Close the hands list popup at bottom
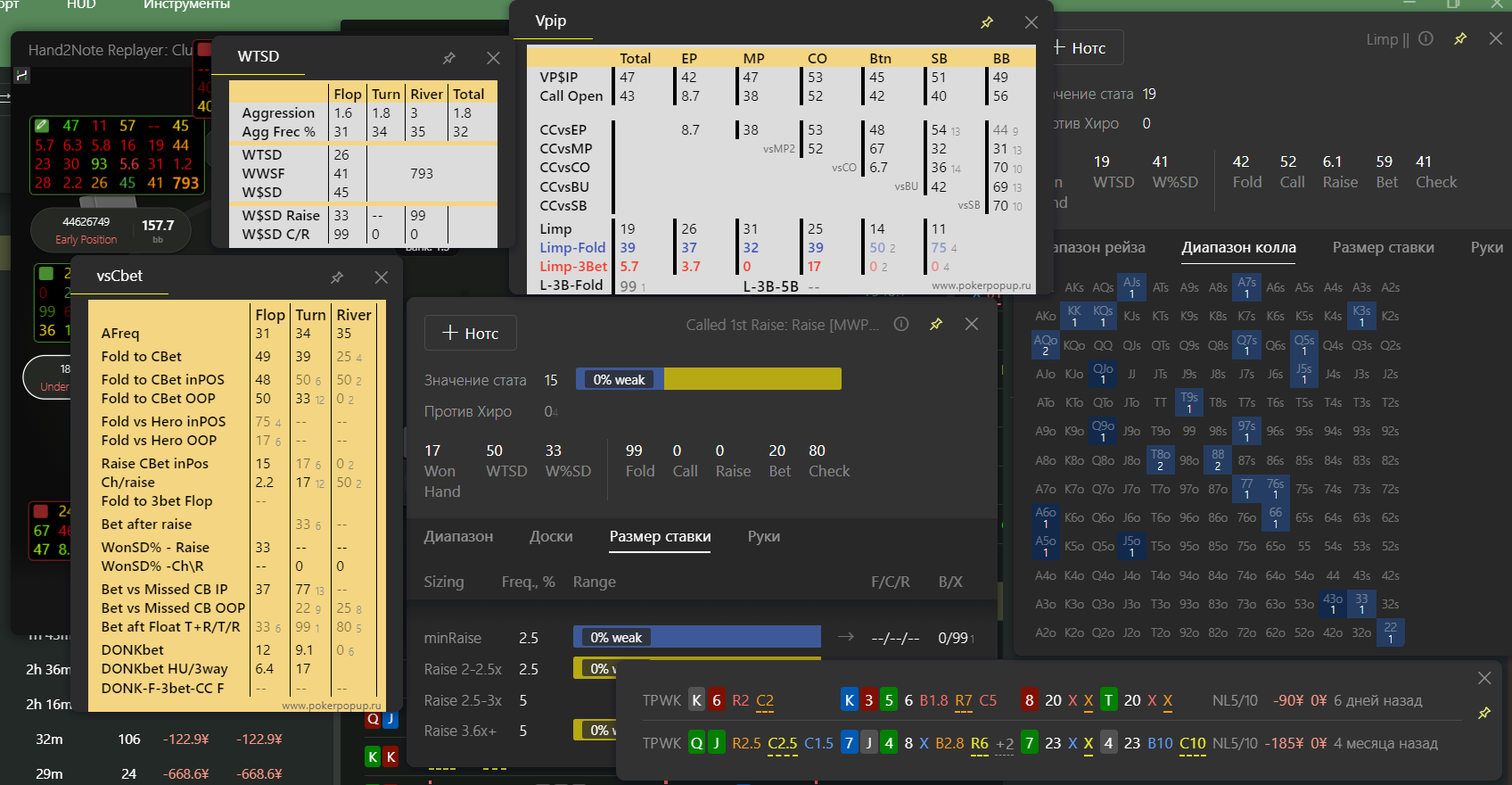1512x785 pixels. click(x=1484, y=678)
